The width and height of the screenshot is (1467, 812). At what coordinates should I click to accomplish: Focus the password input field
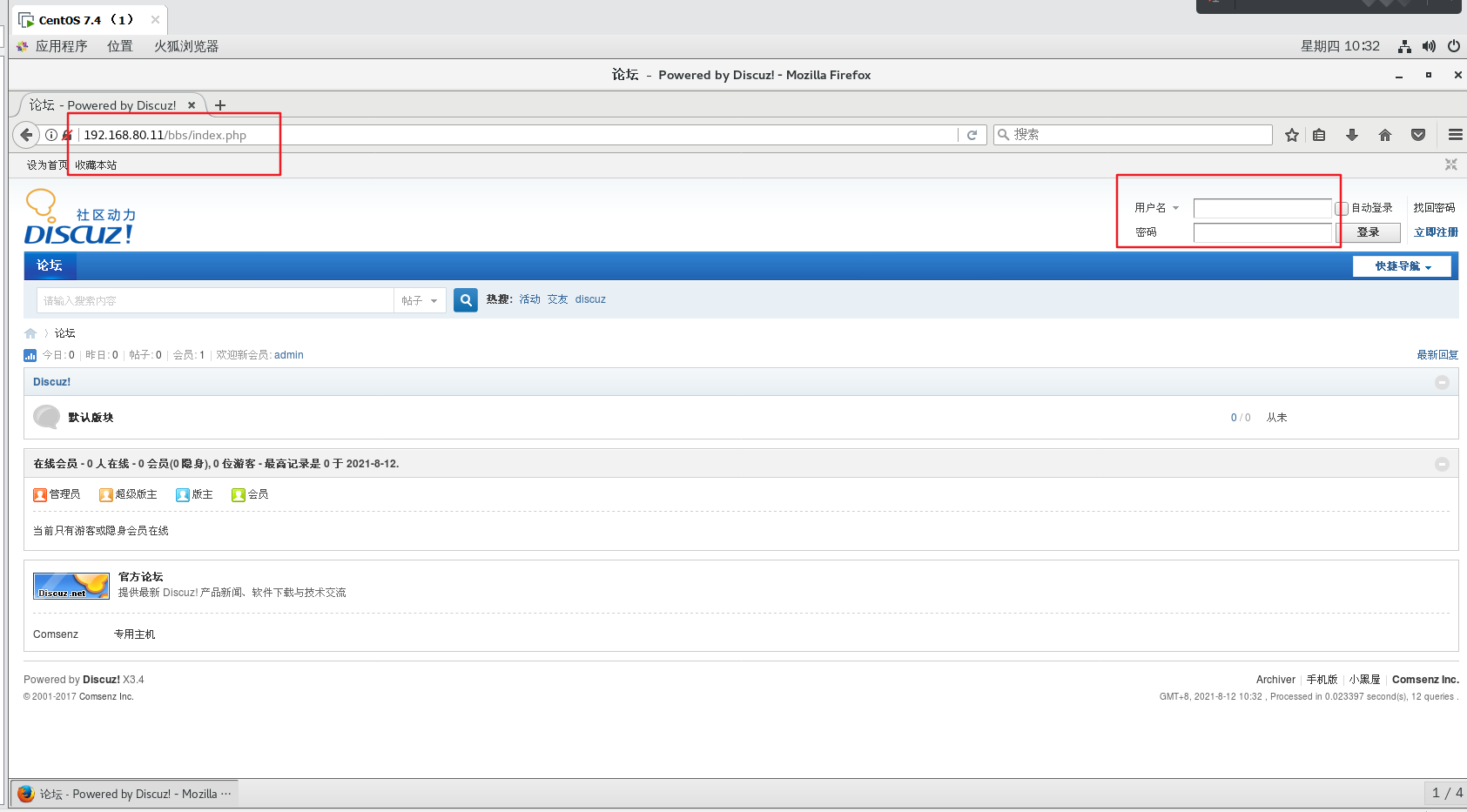click(x=1262, y=232)
